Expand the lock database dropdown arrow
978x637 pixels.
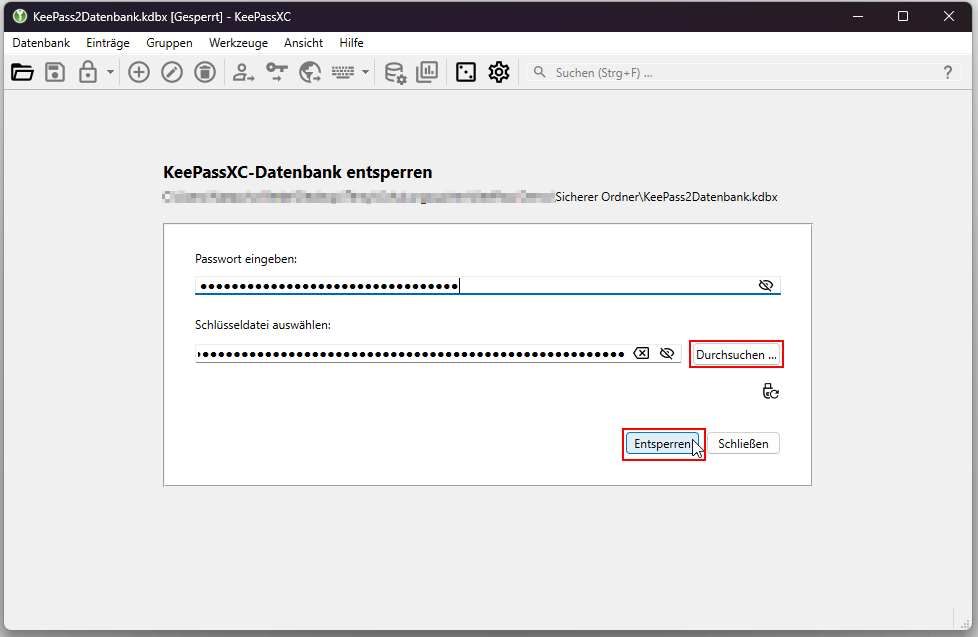[110, 72]
